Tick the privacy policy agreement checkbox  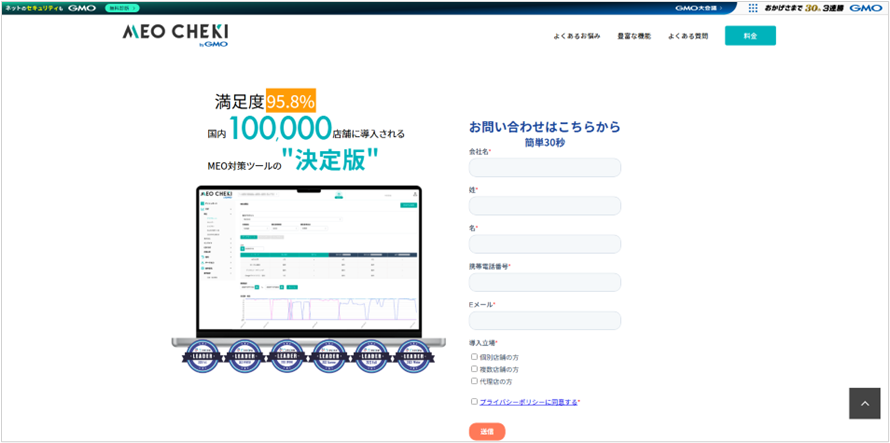click(x=474, y=401)
